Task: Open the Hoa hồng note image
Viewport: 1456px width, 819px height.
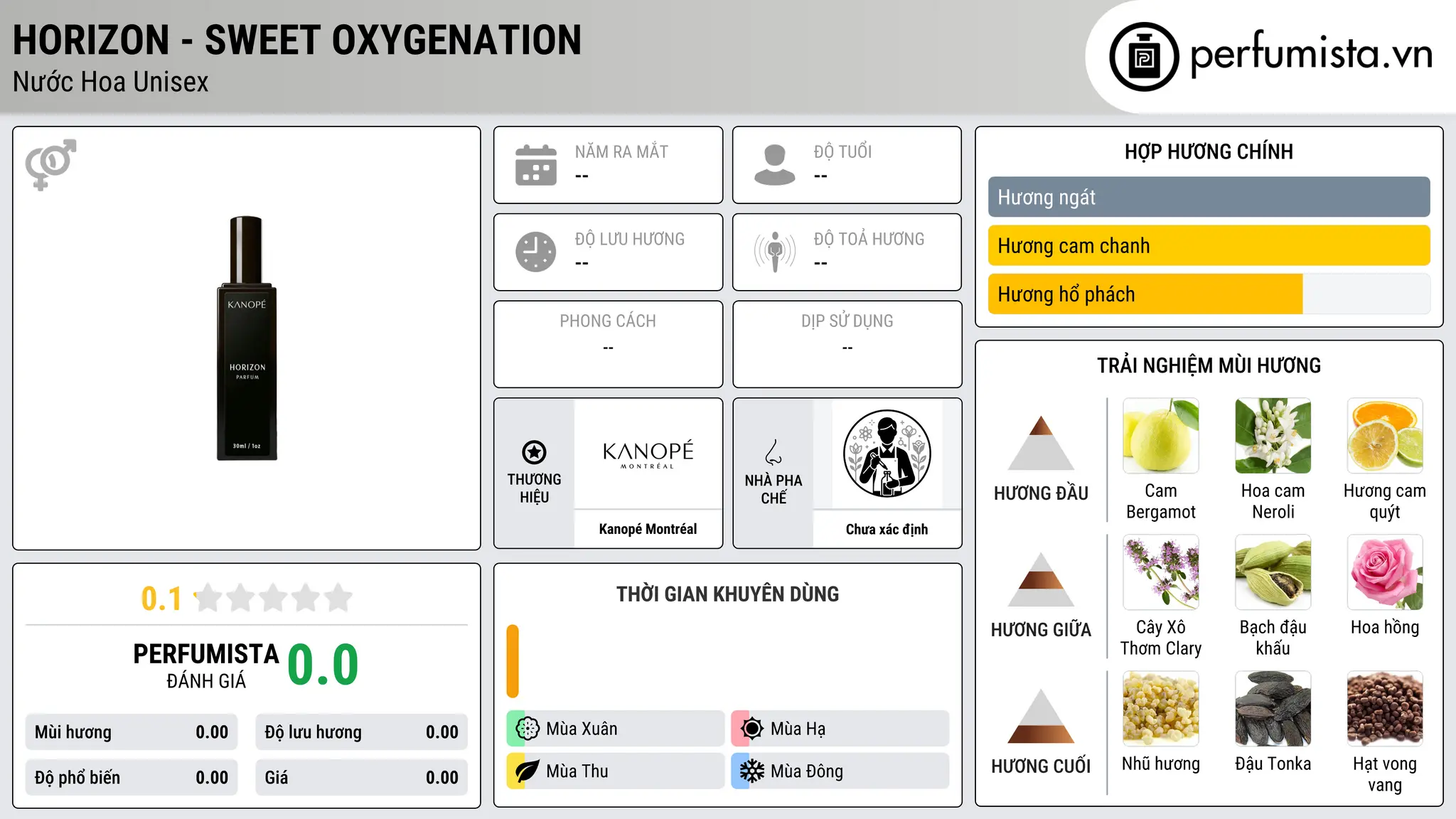Action: click(1385, 572)
